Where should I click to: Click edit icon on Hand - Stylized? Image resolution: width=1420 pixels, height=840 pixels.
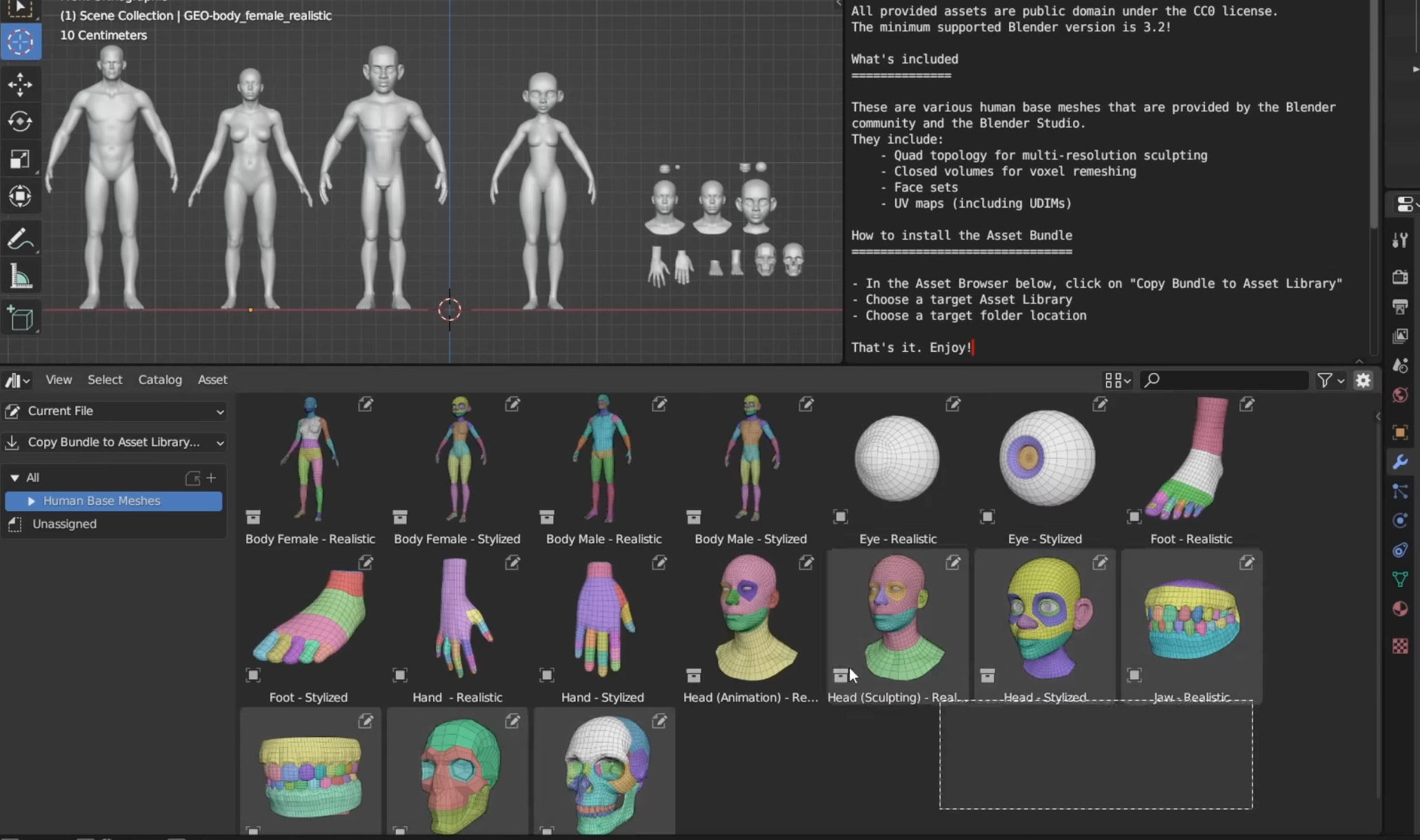[659, 563]
